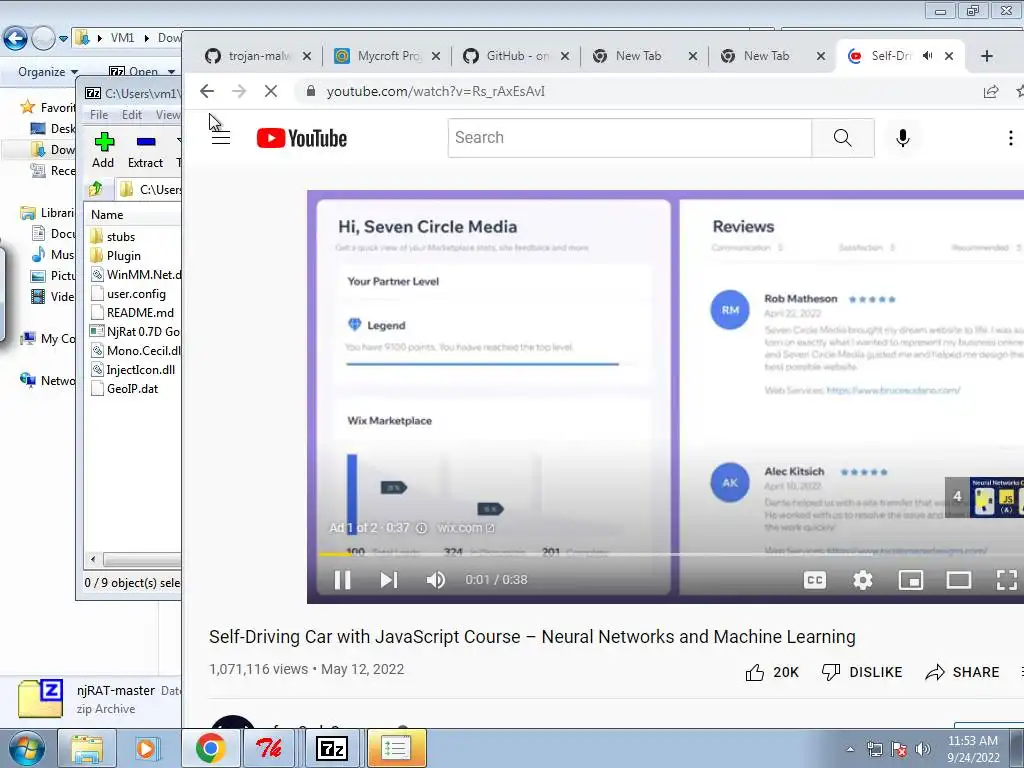This screenshot has height=768, width=1024.
Task: Enter full screen video mode
Action: point(1006,580)
